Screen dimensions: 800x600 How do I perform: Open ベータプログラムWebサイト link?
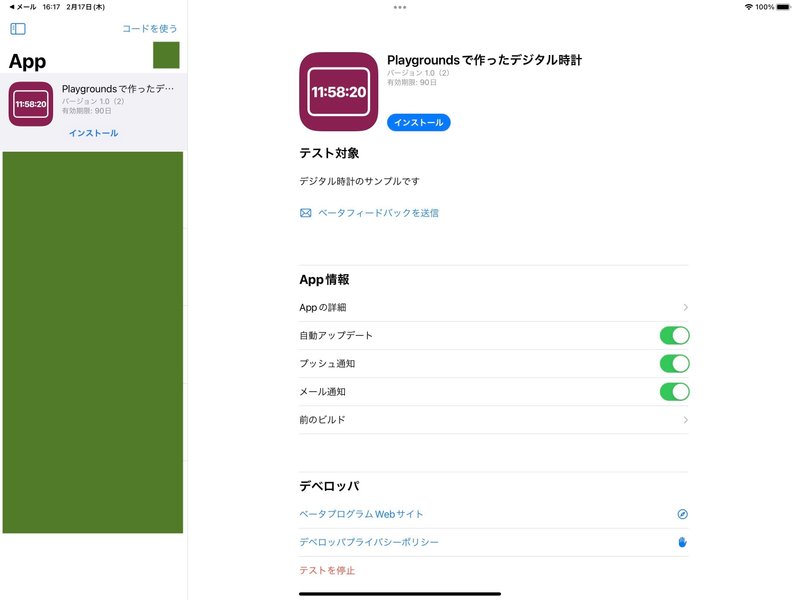(361, 514)
